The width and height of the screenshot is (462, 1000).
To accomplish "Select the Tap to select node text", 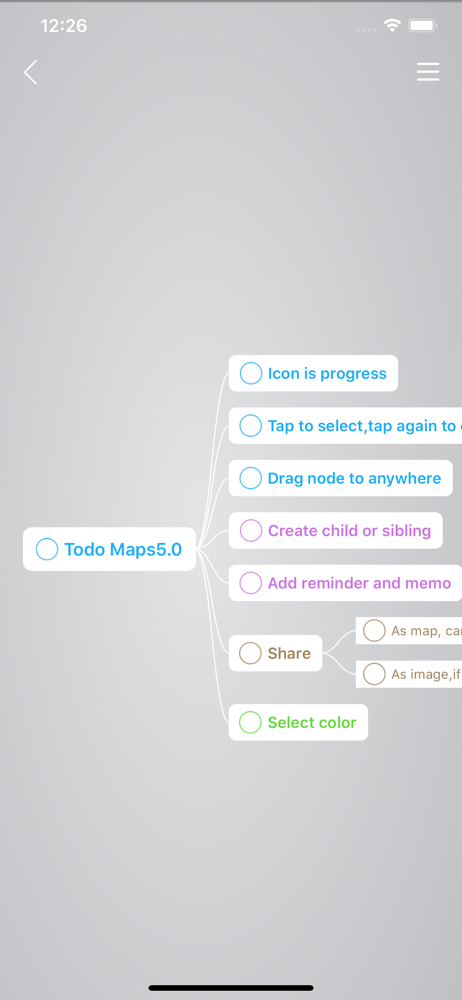I will [362, 426].
